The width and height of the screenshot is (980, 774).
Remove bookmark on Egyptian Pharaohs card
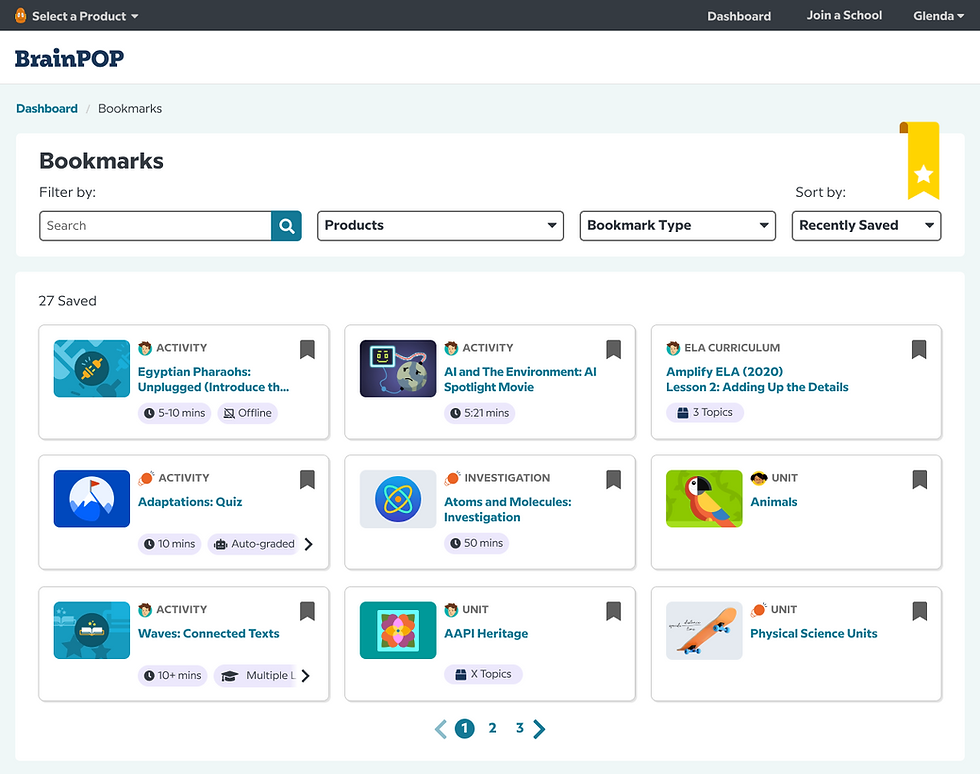[307, 349]
